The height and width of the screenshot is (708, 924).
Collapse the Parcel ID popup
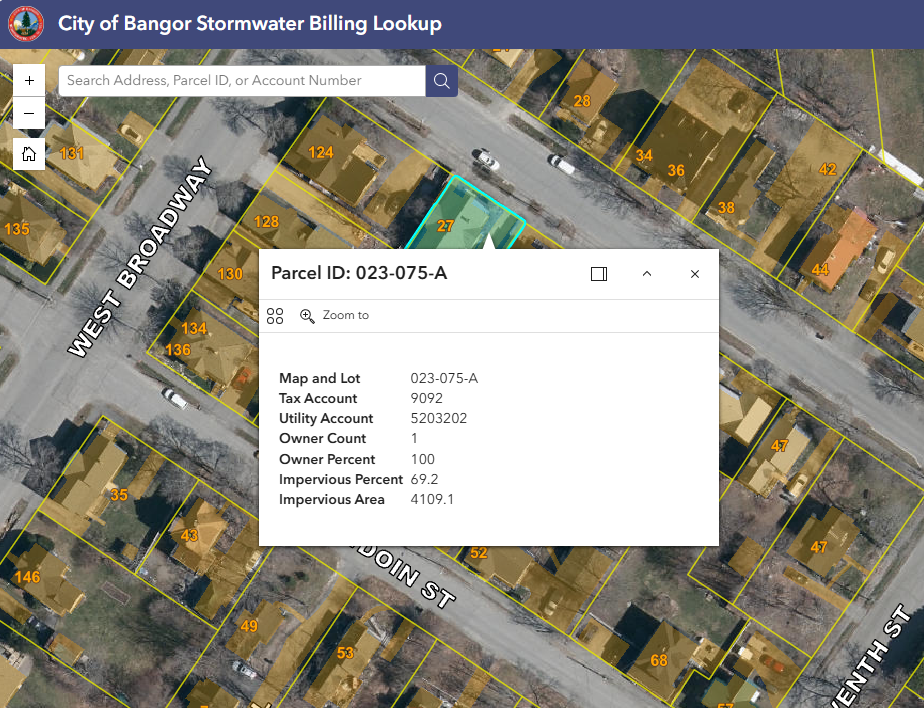pos(647,274)
